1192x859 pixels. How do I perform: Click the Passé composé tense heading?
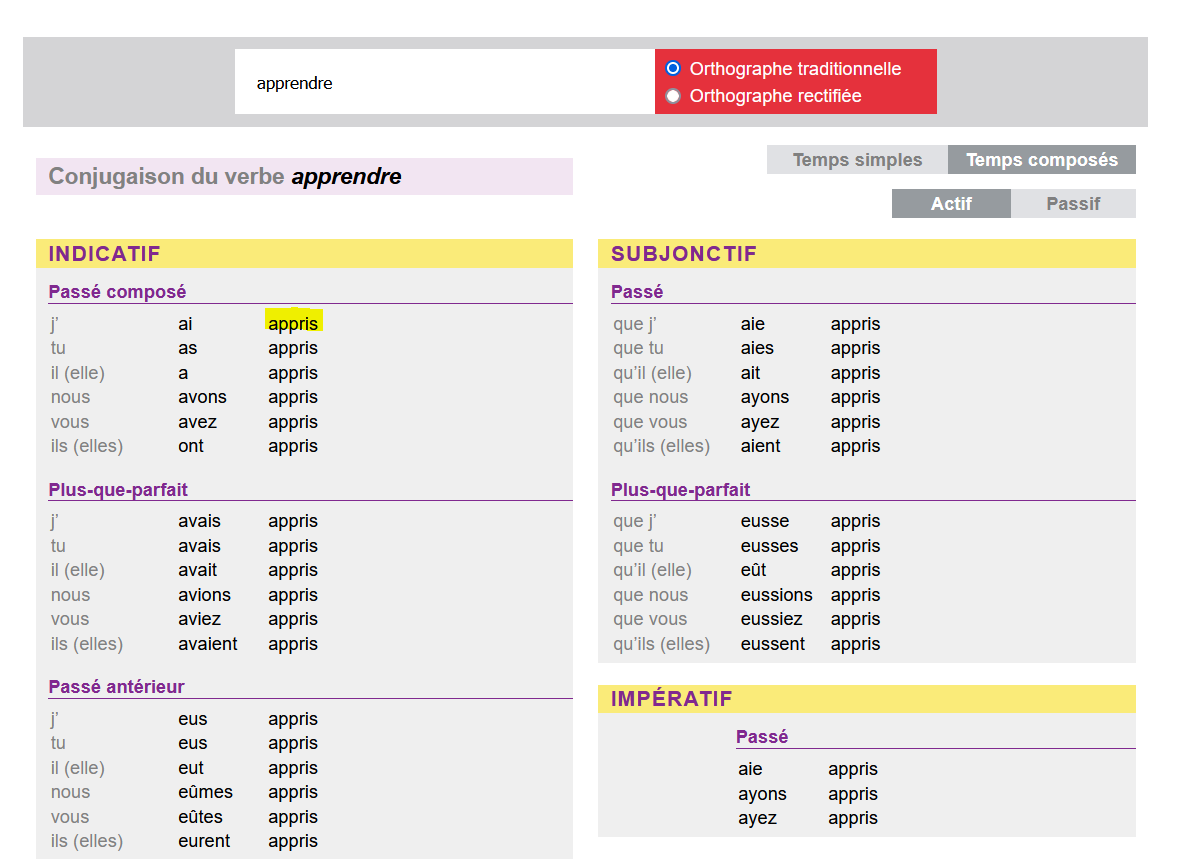(x=117, y=292)
